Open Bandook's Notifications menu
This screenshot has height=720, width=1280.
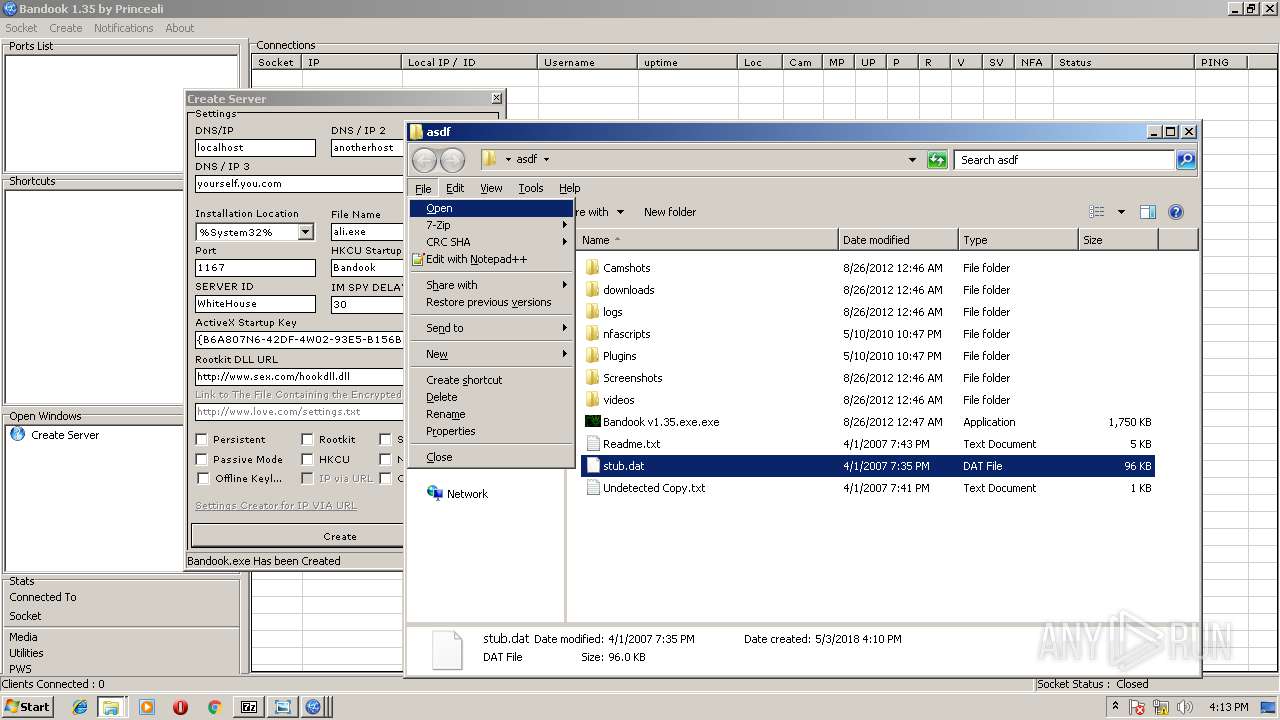(x=124, y=28)
